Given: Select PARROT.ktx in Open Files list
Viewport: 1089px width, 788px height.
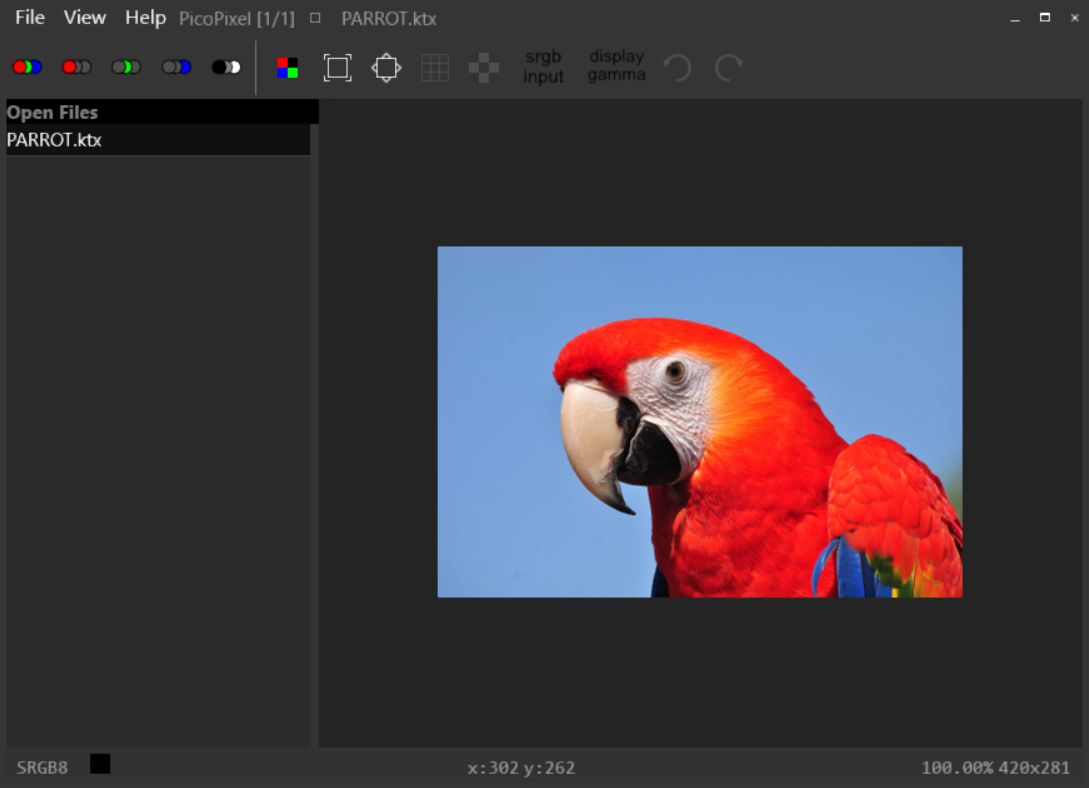Looking at the screenshot, I should [x=55, y=140].
